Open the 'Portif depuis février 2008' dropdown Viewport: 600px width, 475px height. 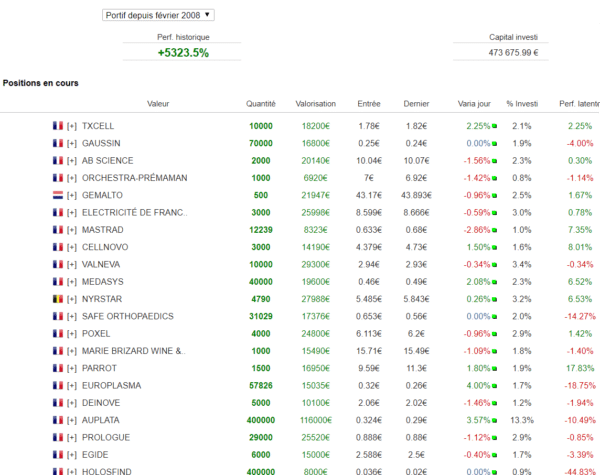(158, 15)
